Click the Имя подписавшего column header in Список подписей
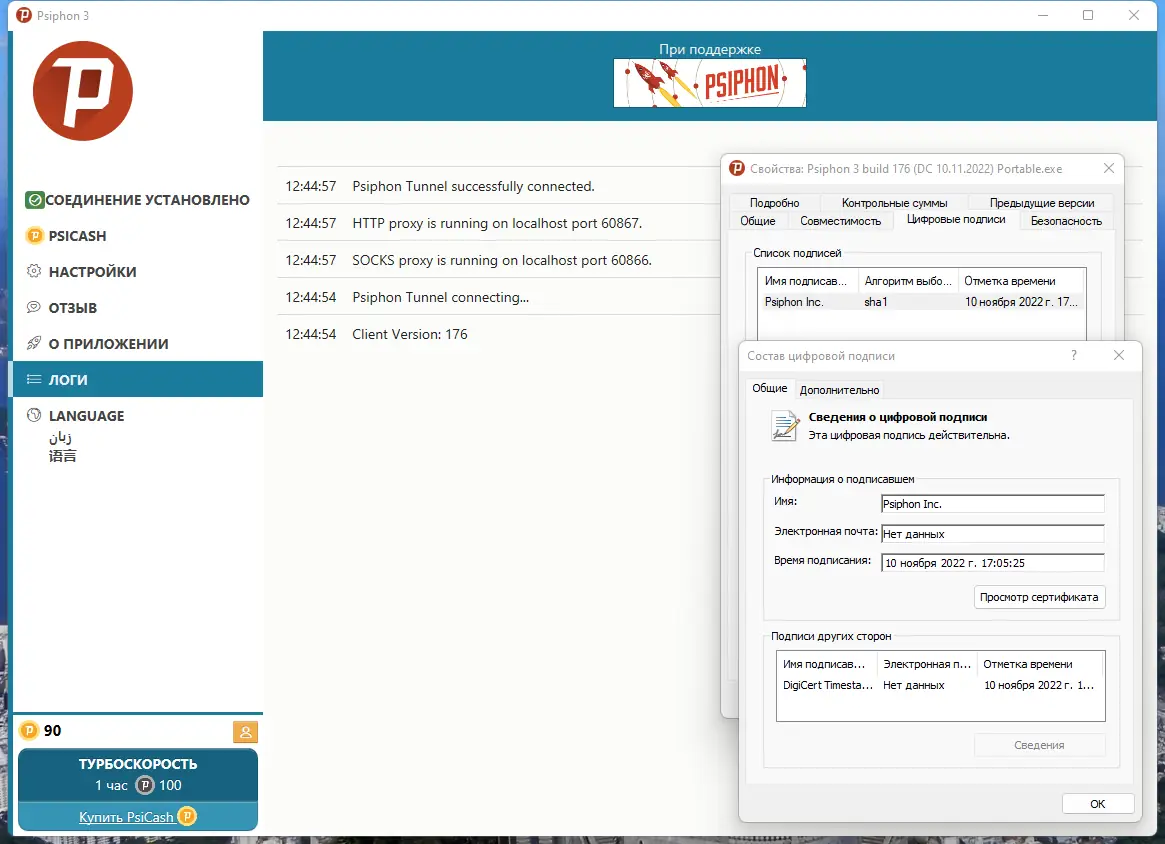This screenshot has height=844, width=1165. tap(808, 281)
